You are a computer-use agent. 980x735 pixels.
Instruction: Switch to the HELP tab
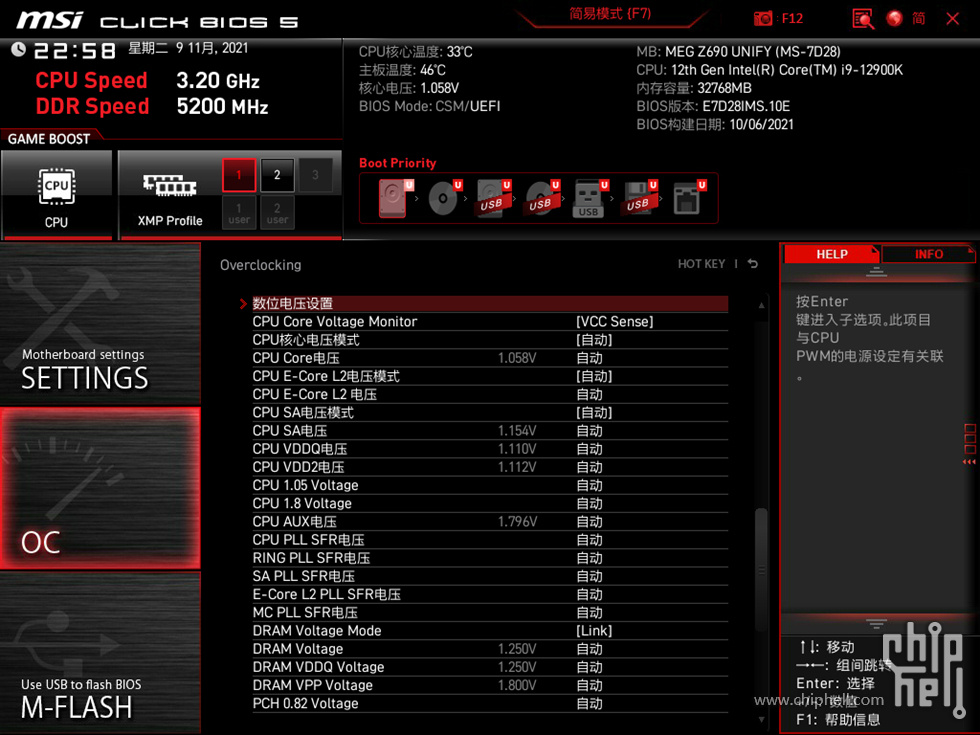tap(831, 254)
